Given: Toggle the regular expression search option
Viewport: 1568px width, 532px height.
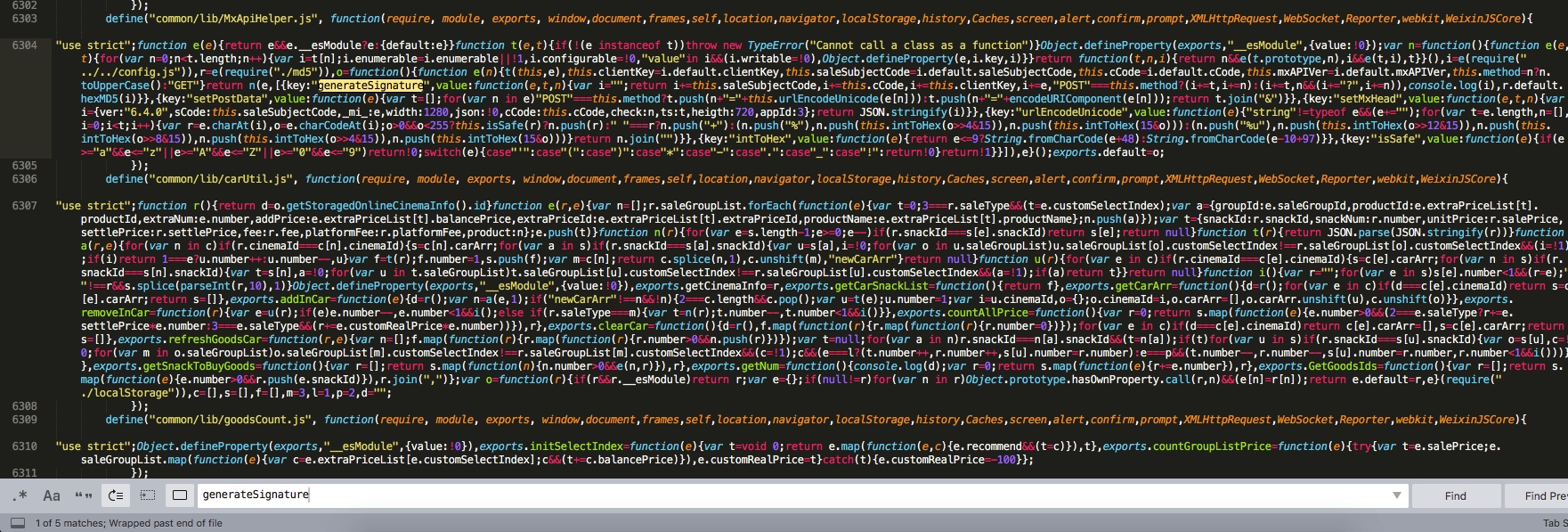Looking at the screenshot, I should 20,495.
